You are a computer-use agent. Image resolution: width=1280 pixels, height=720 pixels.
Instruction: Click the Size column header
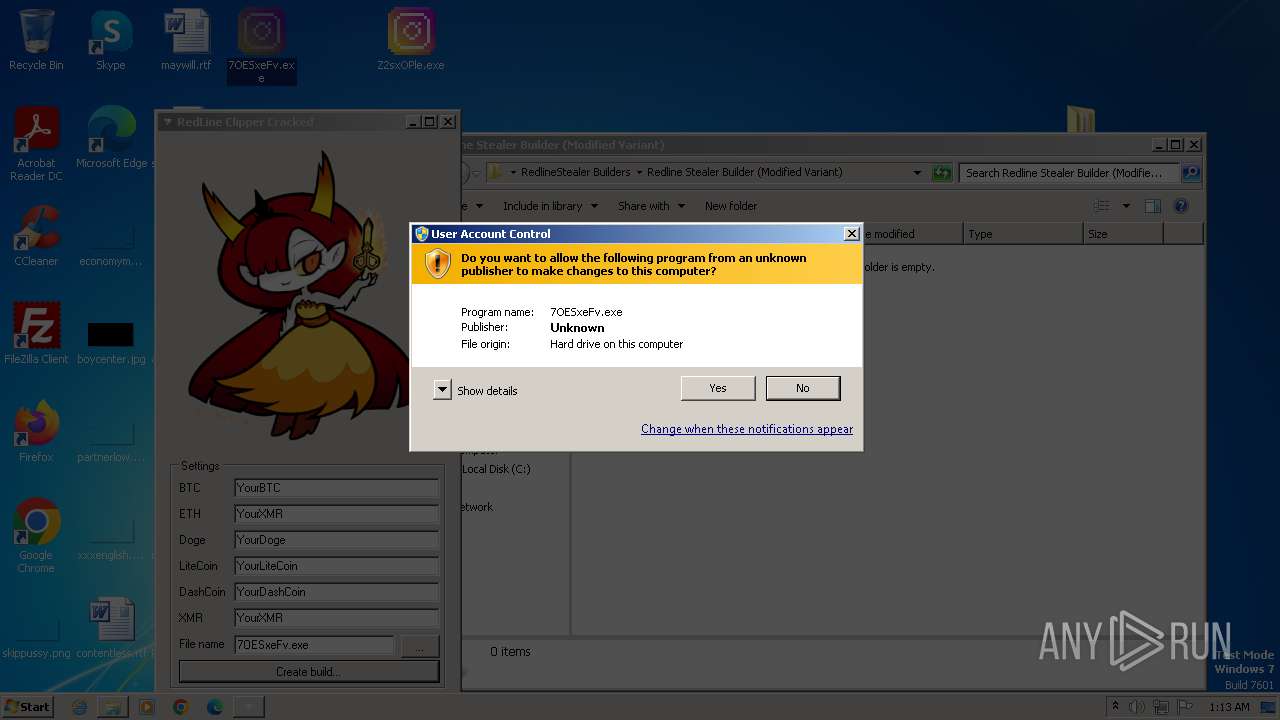pos(1123,234)
